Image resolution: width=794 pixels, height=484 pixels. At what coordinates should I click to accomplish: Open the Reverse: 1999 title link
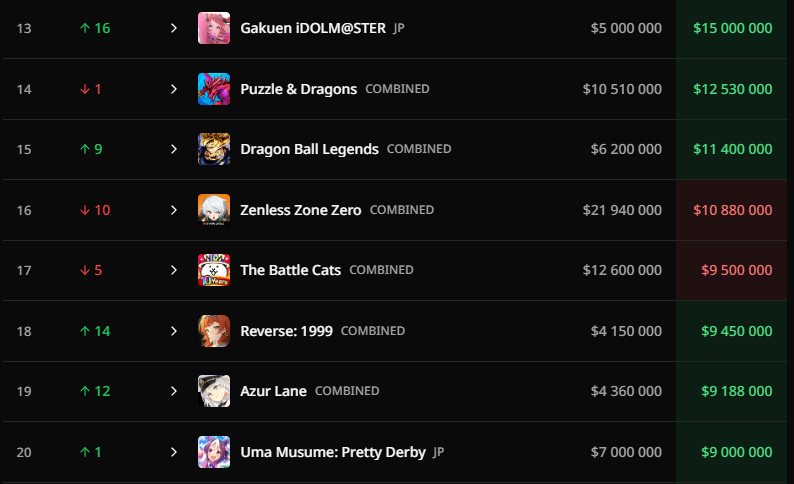[287, 331]
